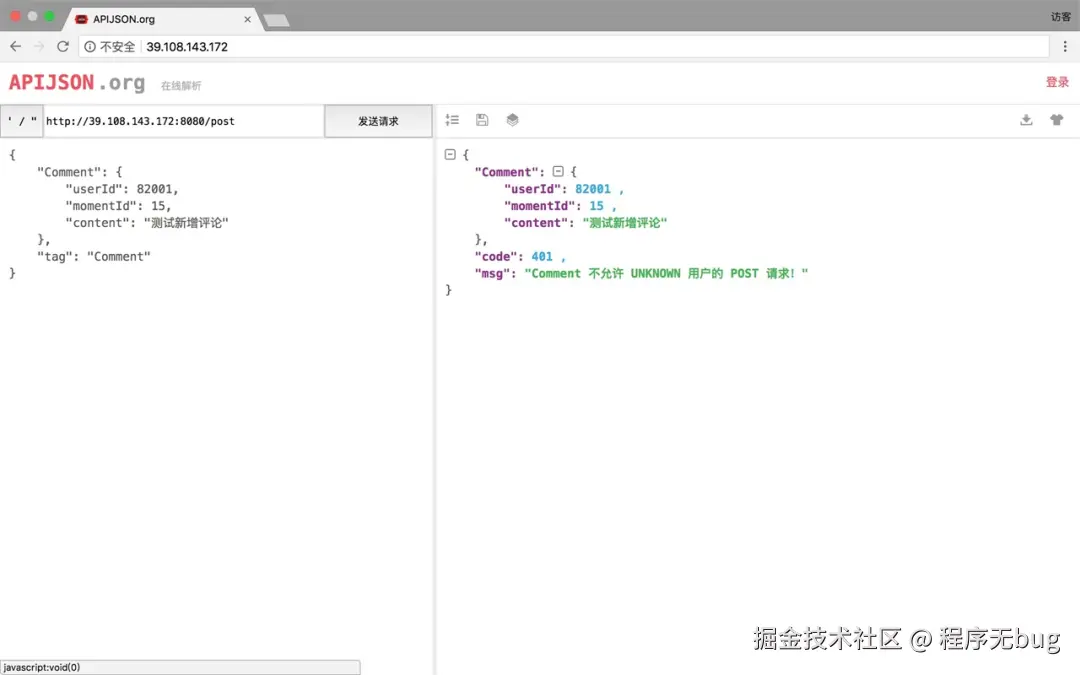Click the download icon in result toolbar
This screenshot has height=675, width=1080.
(x=1026, y=120)
